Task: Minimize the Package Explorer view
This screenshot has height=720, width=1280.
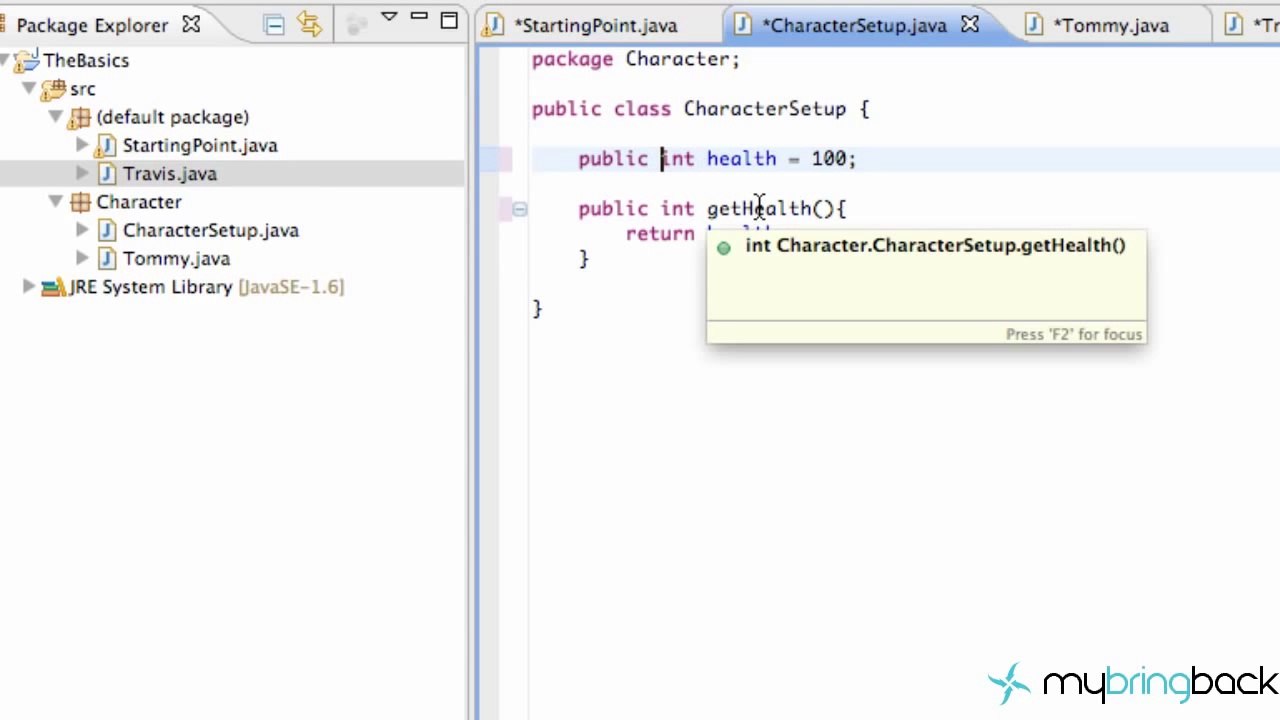Action: (419, 16)
